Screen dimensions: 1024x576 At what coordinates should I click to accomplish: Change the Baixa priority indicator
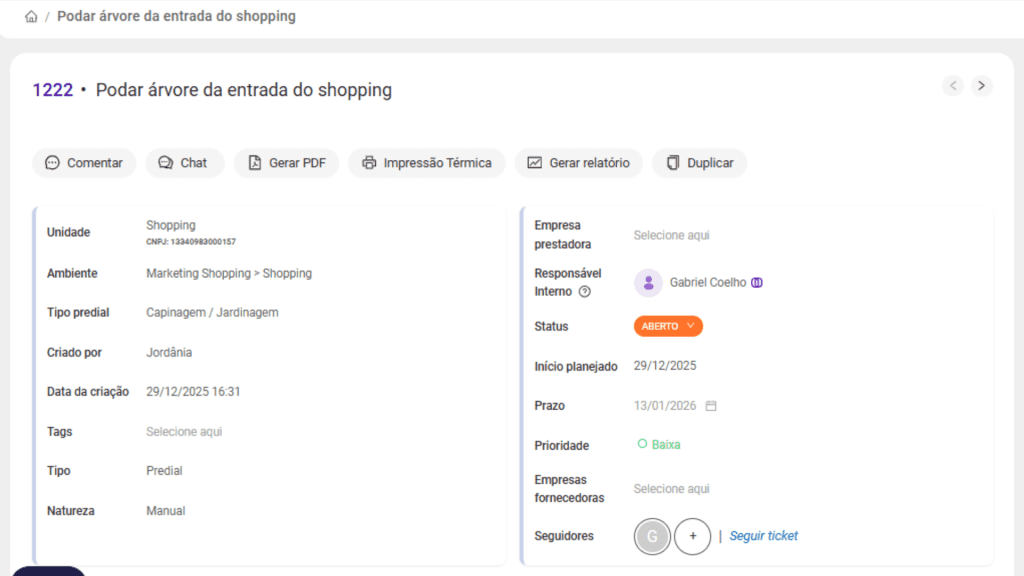click(x=659, y=445)
